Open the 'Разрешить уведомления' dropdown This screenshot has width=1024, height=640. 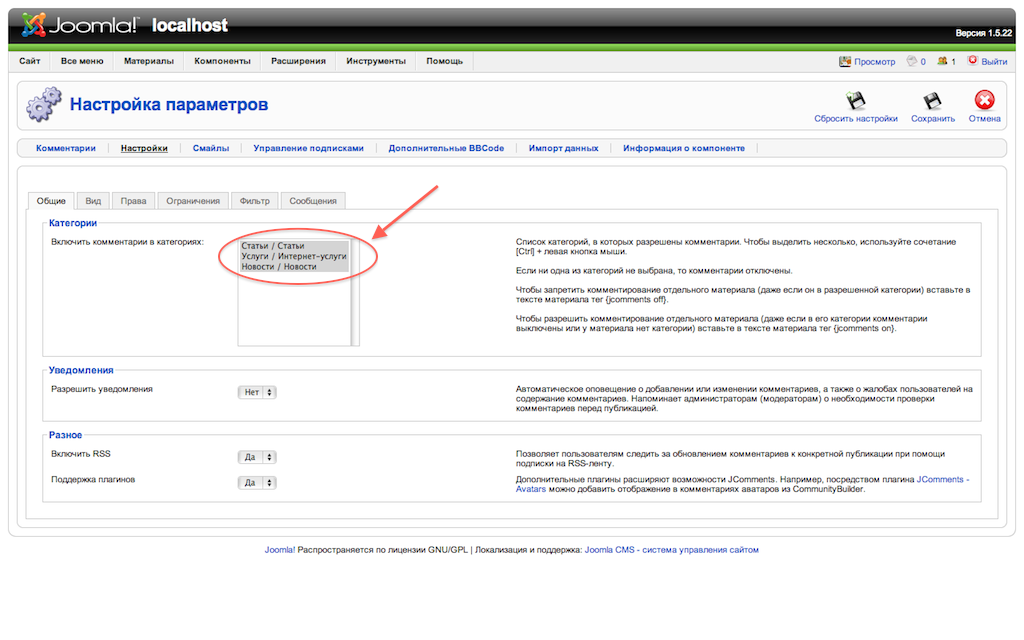click(x=257, y=392)
